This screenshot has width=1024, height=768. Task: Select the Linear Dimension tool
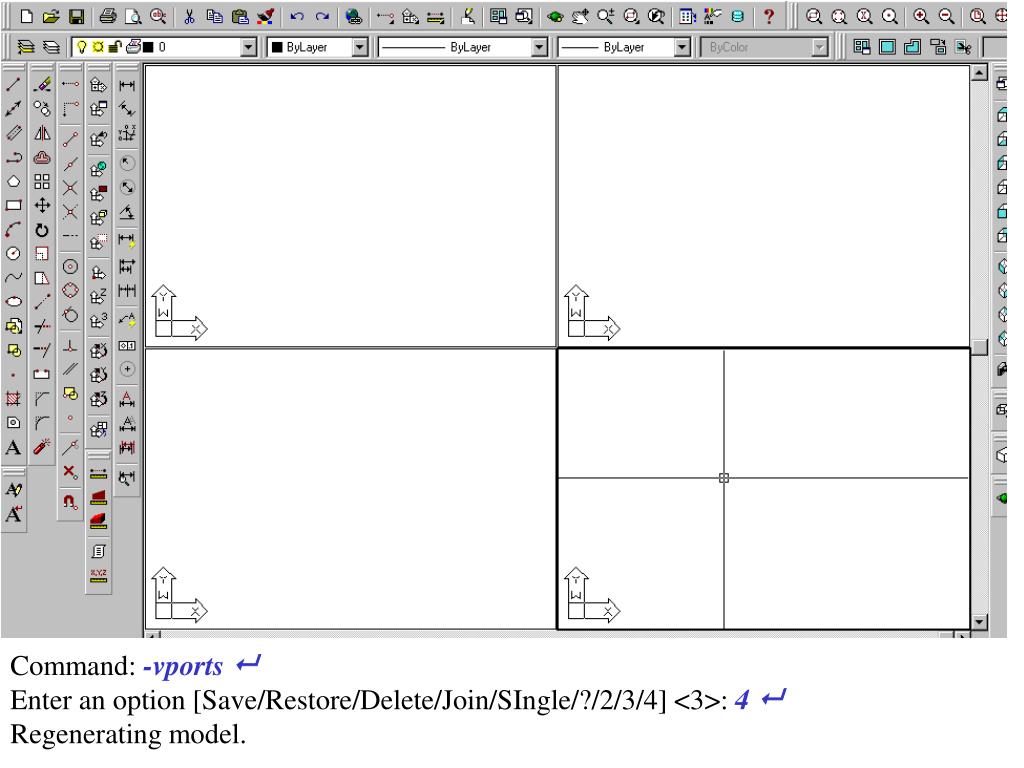127,85
